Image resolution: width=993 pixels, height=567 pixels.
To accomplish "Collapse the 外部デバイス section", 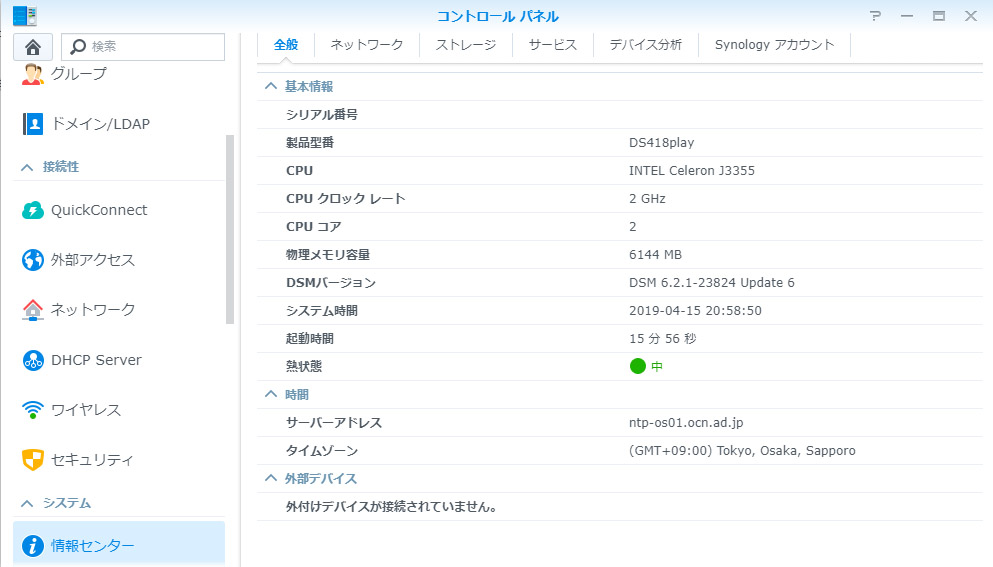I will [x=270, y=478].
